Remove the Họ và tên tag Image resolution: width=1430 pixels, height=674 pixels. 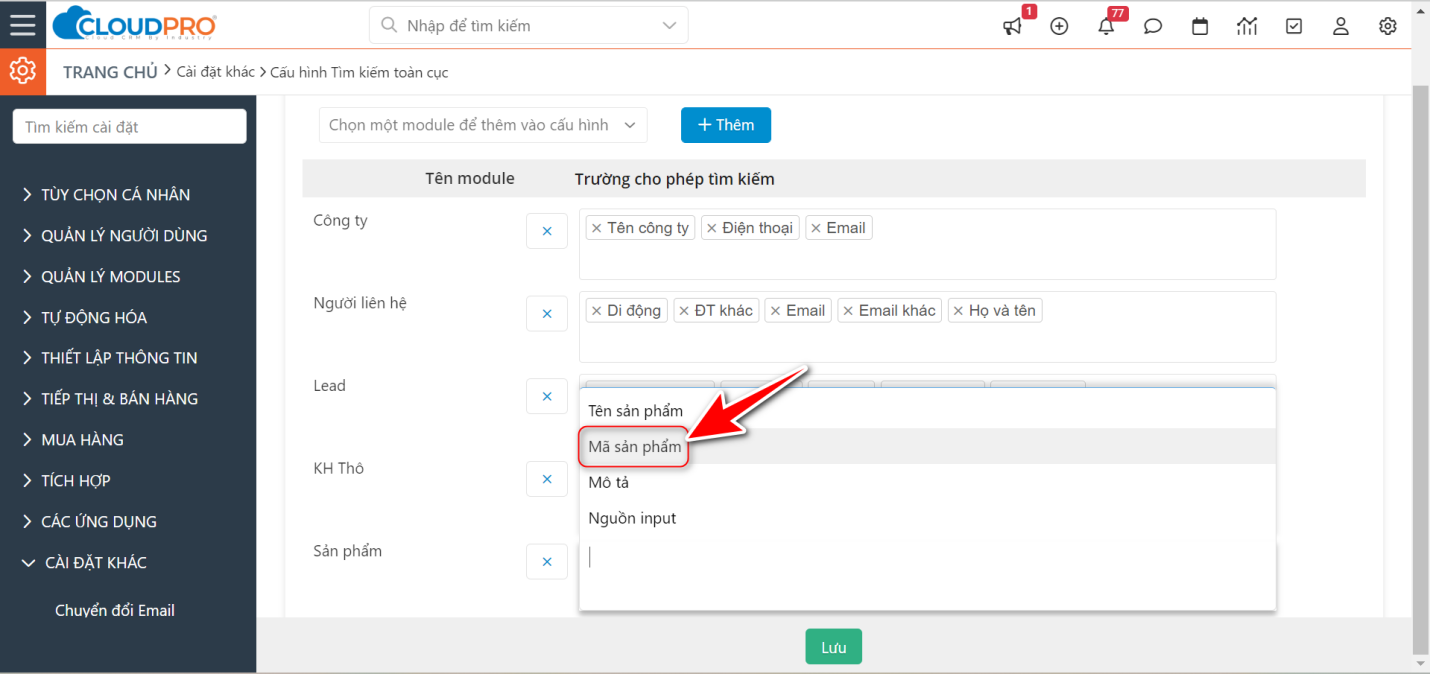pos(958,311)
